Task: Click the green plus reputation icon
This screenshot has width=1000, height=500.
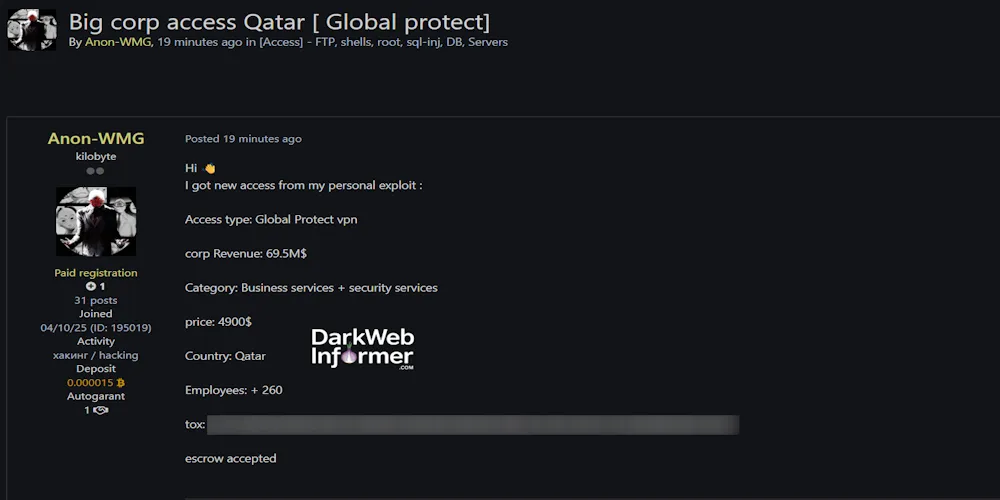Action: tap(91, 287)
